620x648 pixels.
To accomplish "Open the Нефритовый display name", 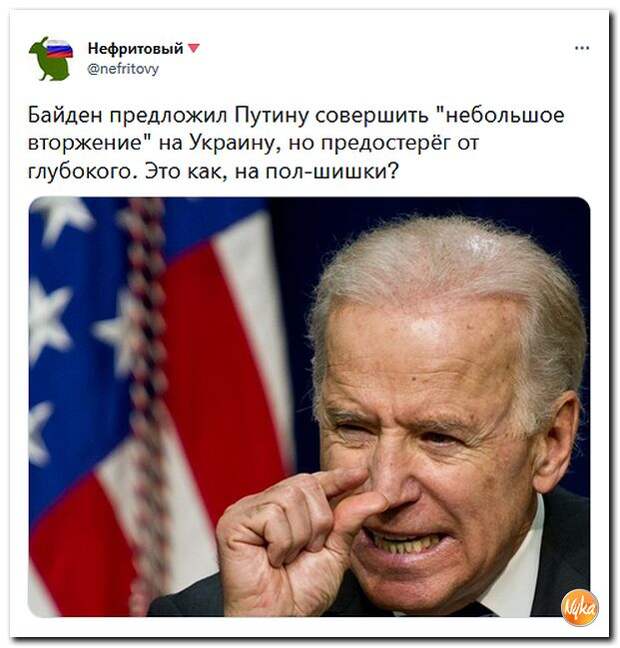I will 135,48.
